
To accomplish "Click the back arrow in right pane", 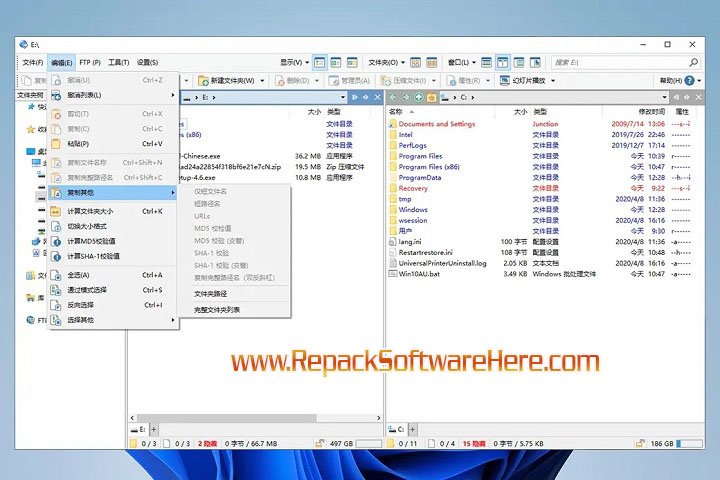I will pyautogui.click(x=393, y=97).
